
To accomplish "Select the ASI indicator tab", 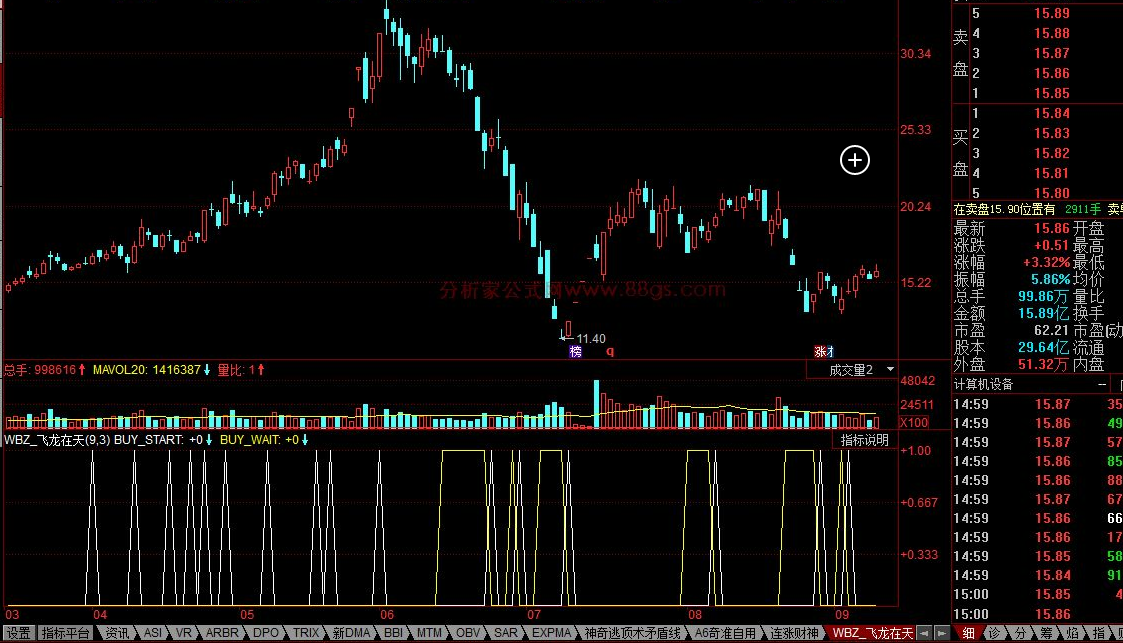I will point(153,633).
